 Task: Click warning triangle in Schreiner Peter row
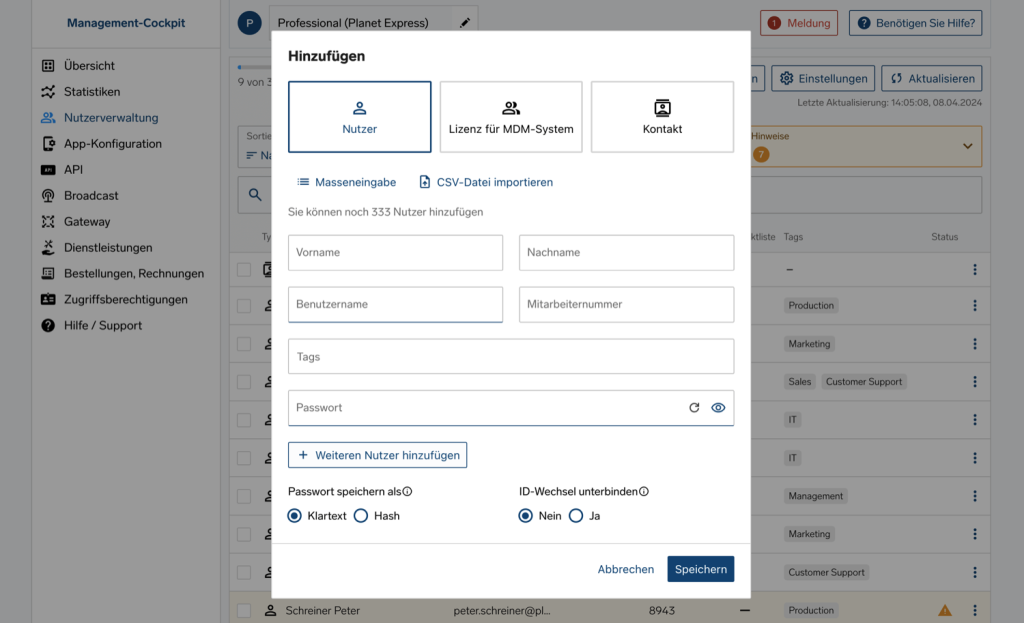tap(945, 609)
